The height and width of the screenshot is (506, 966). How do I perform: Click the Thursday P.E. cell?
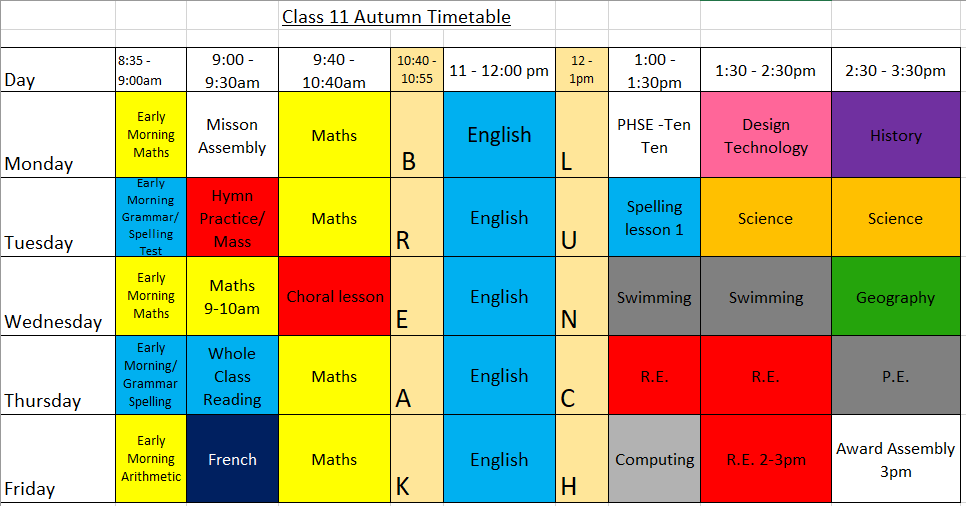[x=896, y=375]
